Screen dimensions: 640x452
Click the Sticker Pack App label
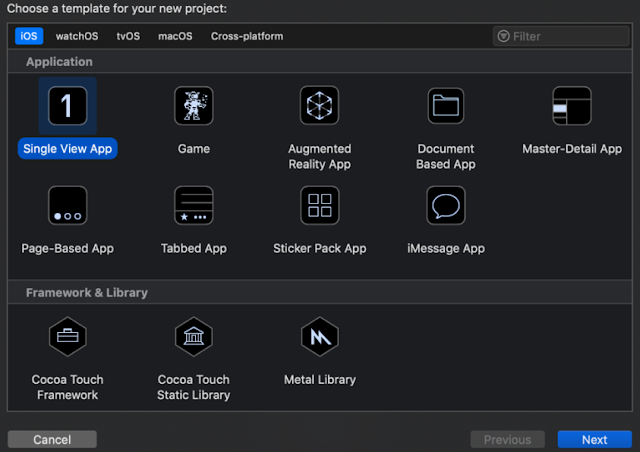tap(320, 248)
